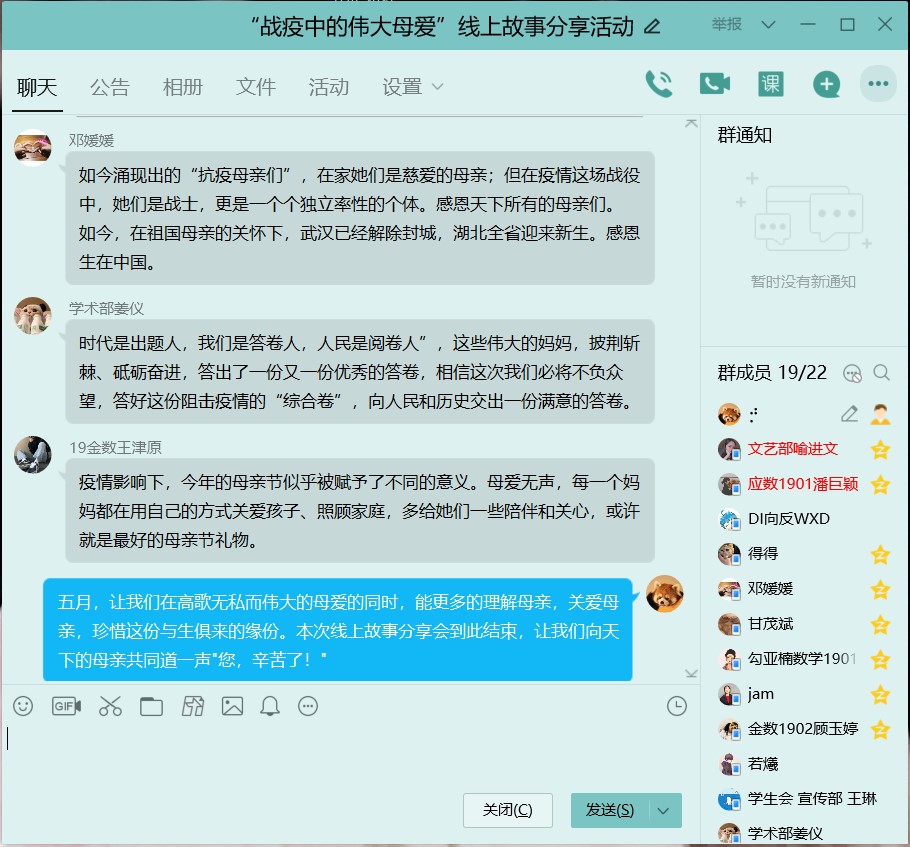Edit the group name with the pencil icon
The height and width of the screenshot is (847, 910).
[x=653, y=27]
